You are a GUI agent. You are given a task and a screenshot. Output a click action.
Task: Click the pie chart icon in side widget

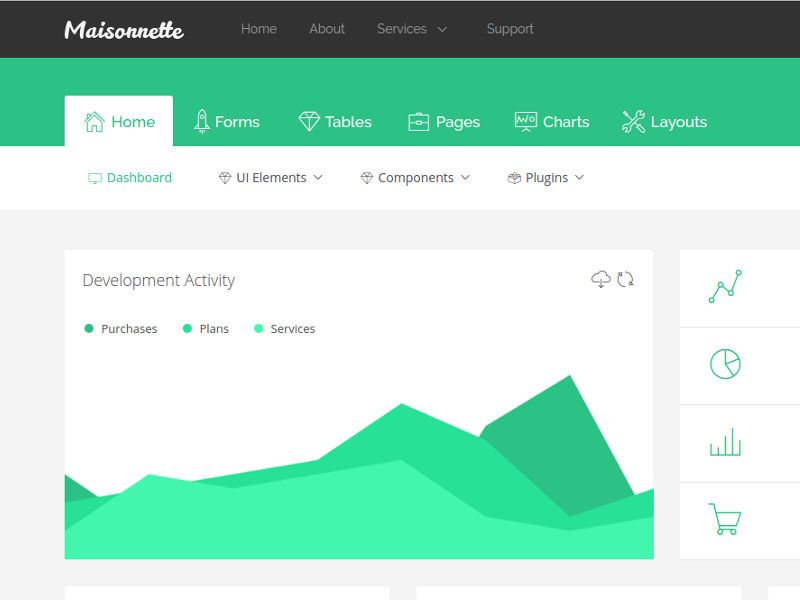click(x=725, y=364)
